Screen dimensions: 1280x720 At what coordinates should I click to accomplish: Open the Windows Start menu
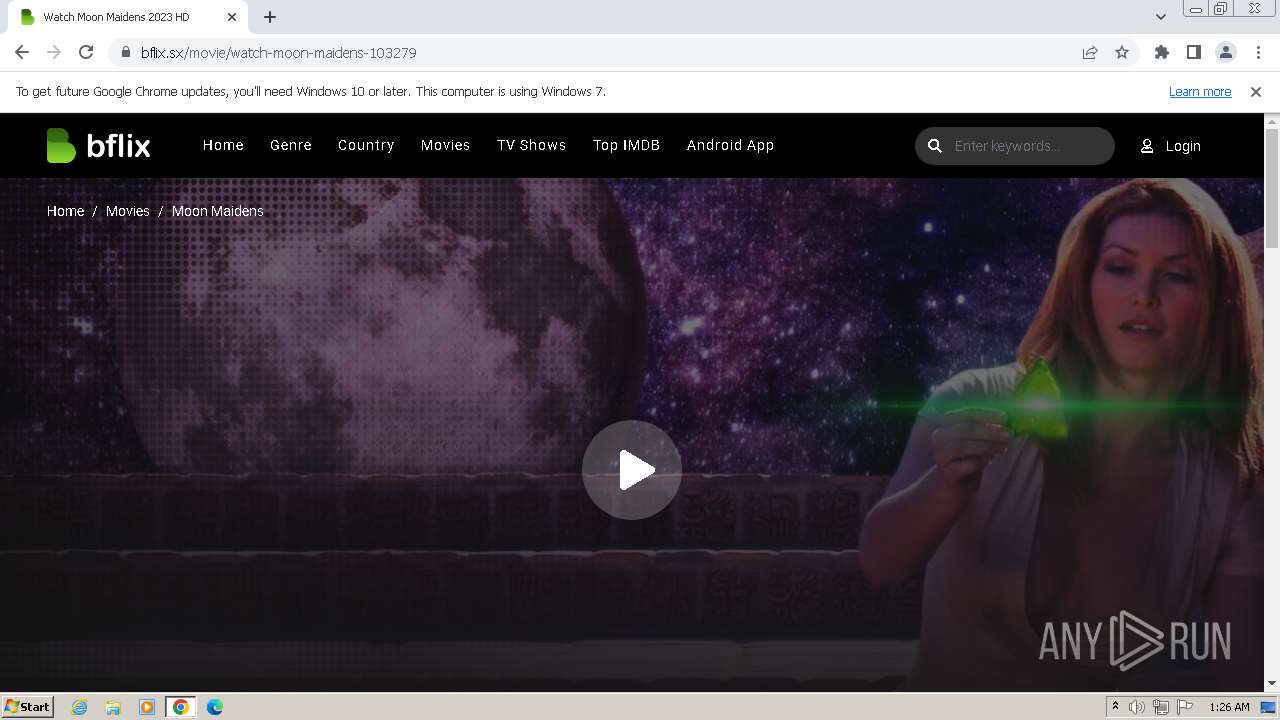point(27,706)
